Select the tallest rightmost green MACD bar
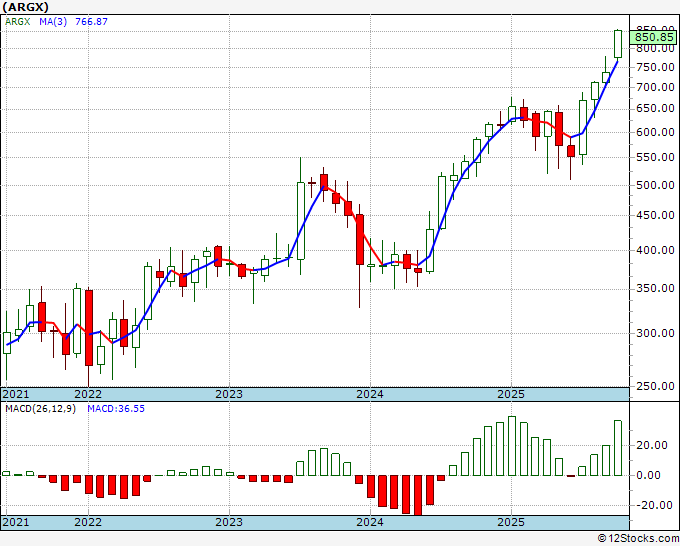Image resolution: width=680 pixels, height=546 pixels. (x=618, y=448)
